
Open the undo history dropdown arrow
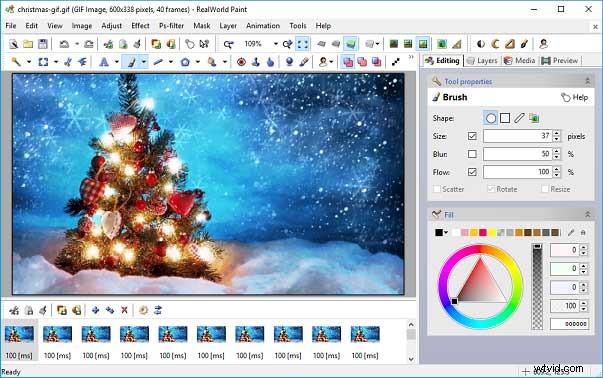click(77, 44)
